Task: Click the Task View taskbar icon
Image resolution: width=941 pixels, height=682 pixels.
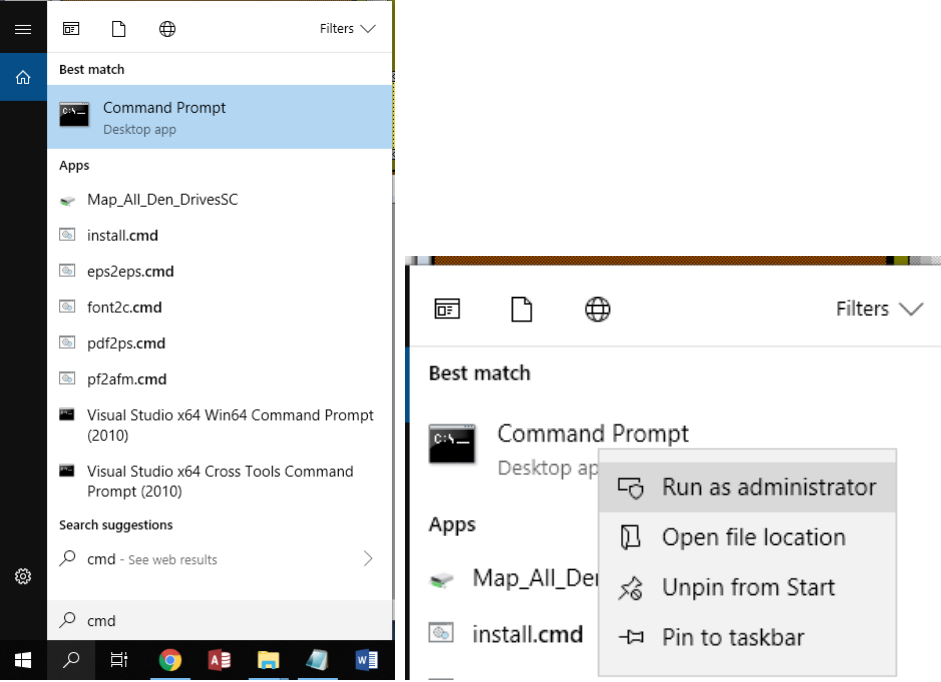Action: [119, 660]
